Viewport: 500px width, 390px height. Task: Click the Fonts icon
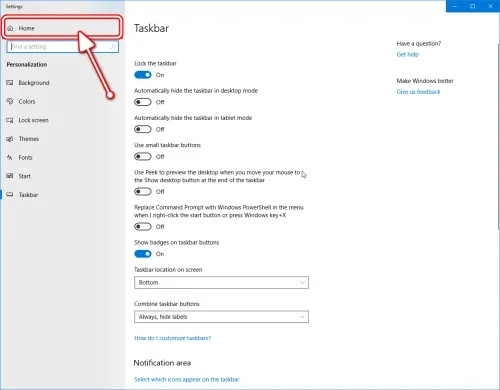click(10, 157)
